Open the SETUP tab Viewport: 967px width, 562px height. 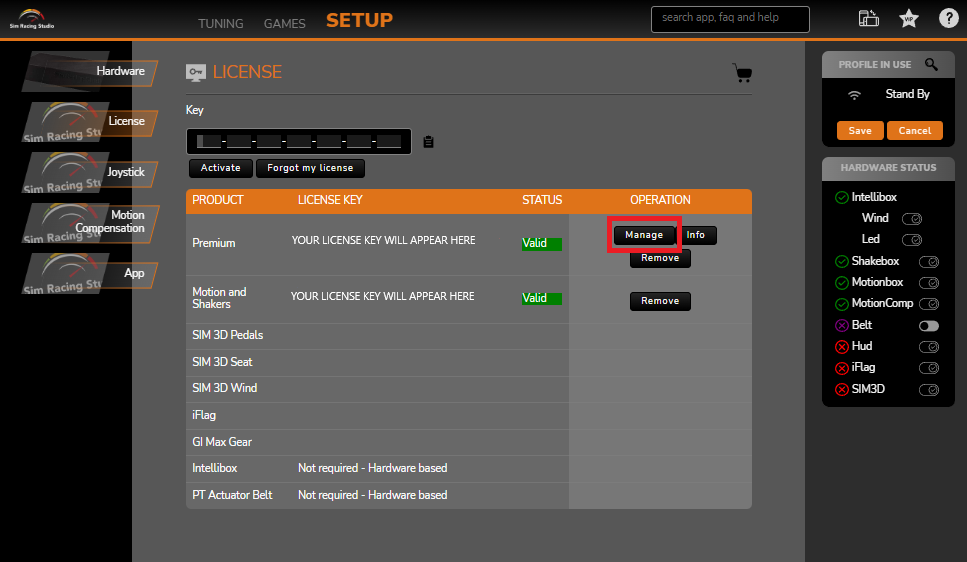point(359,20)
